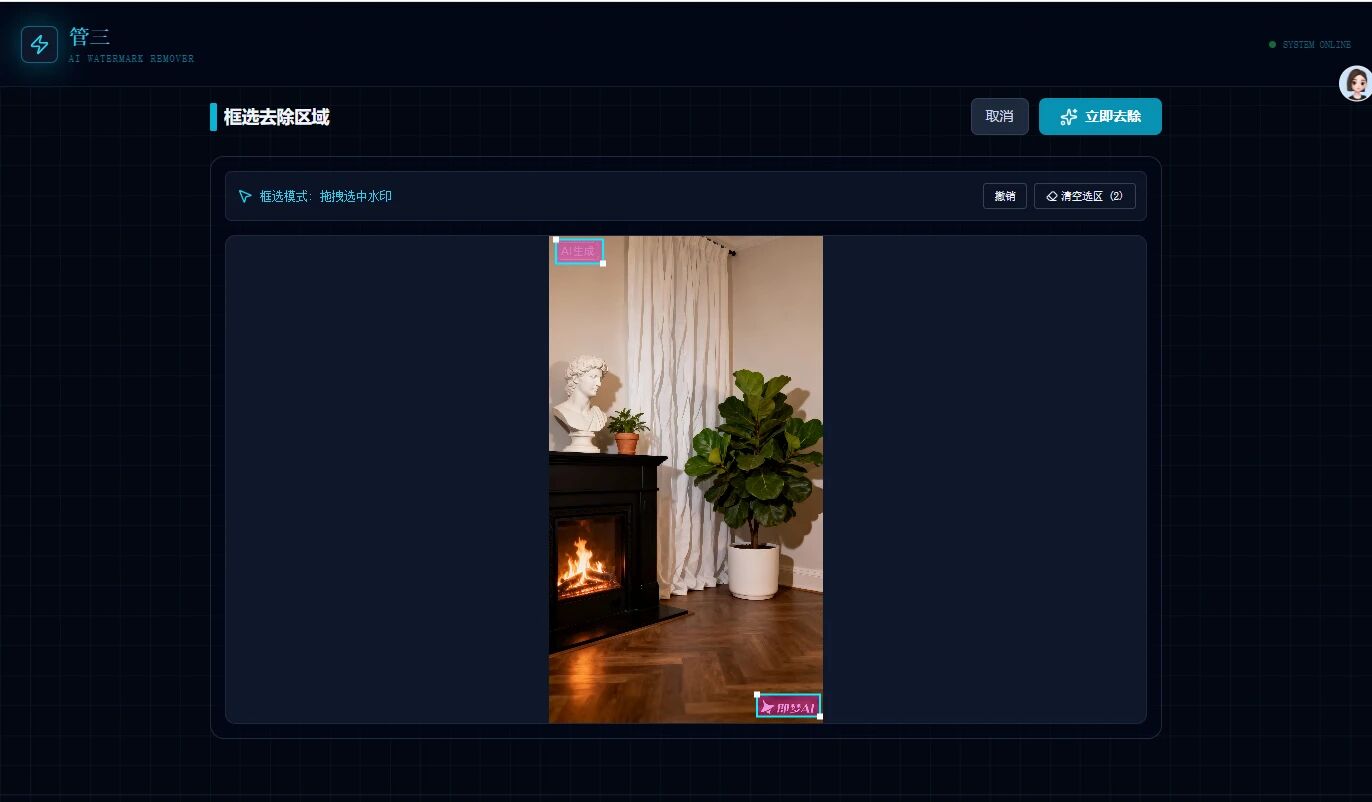Screen dimensions: 1372x802
Task: Open the user avatar profile
Action: [1355, 84]
